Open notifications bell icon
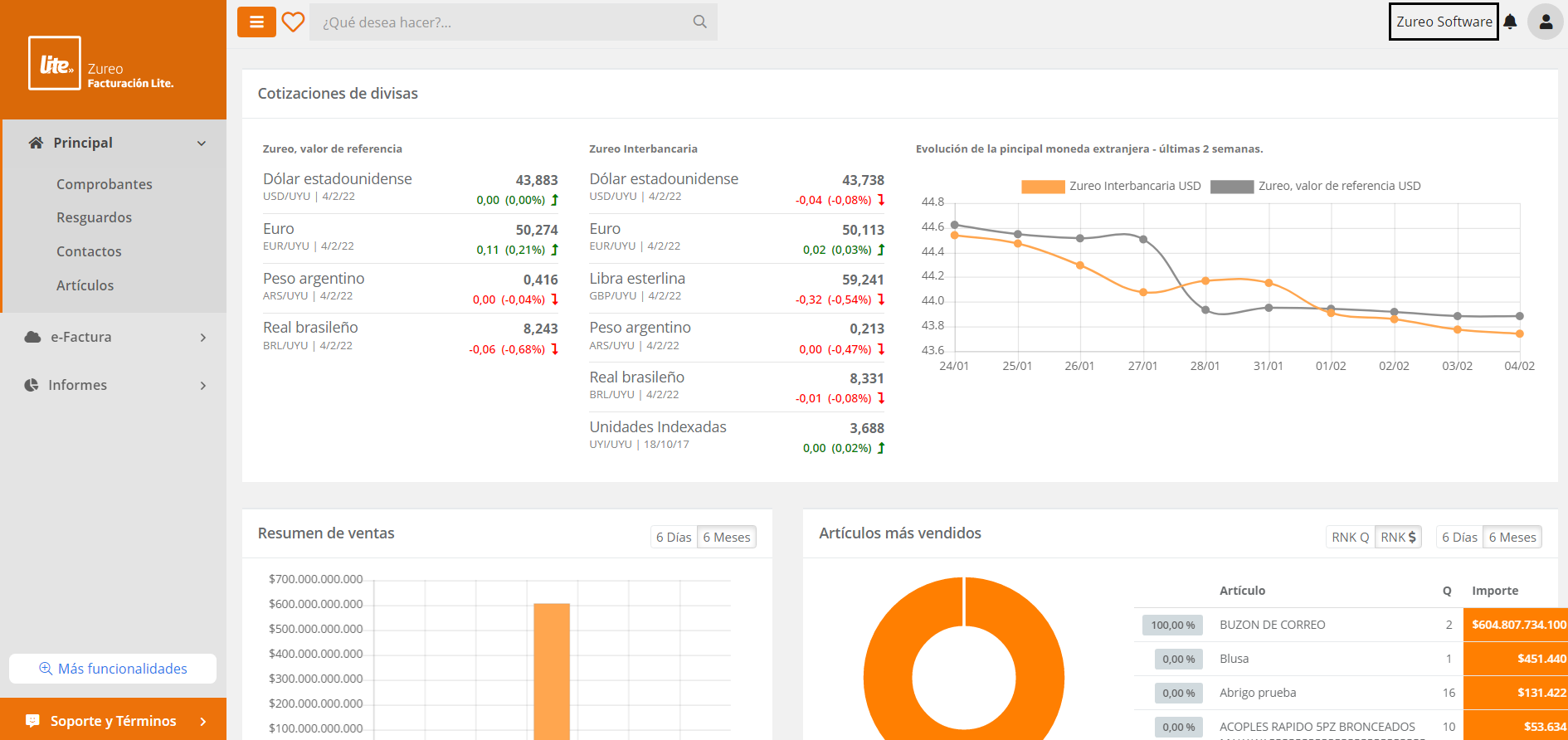Image resolution: width=1568 pixels, height=740 pixels. click(x=1510, y=22)
